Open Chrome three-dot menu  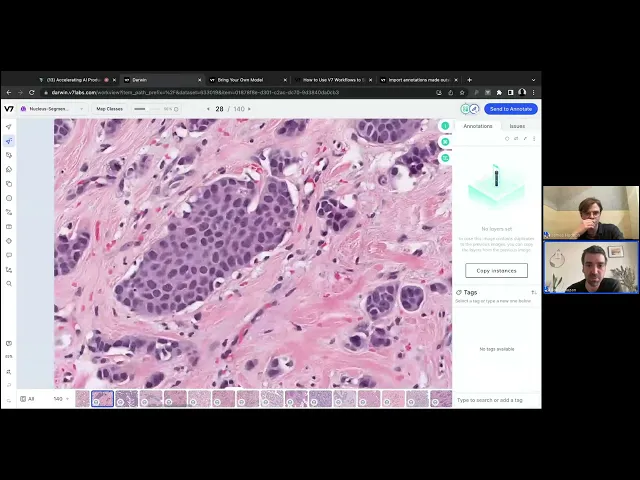(x=533, y=93)
